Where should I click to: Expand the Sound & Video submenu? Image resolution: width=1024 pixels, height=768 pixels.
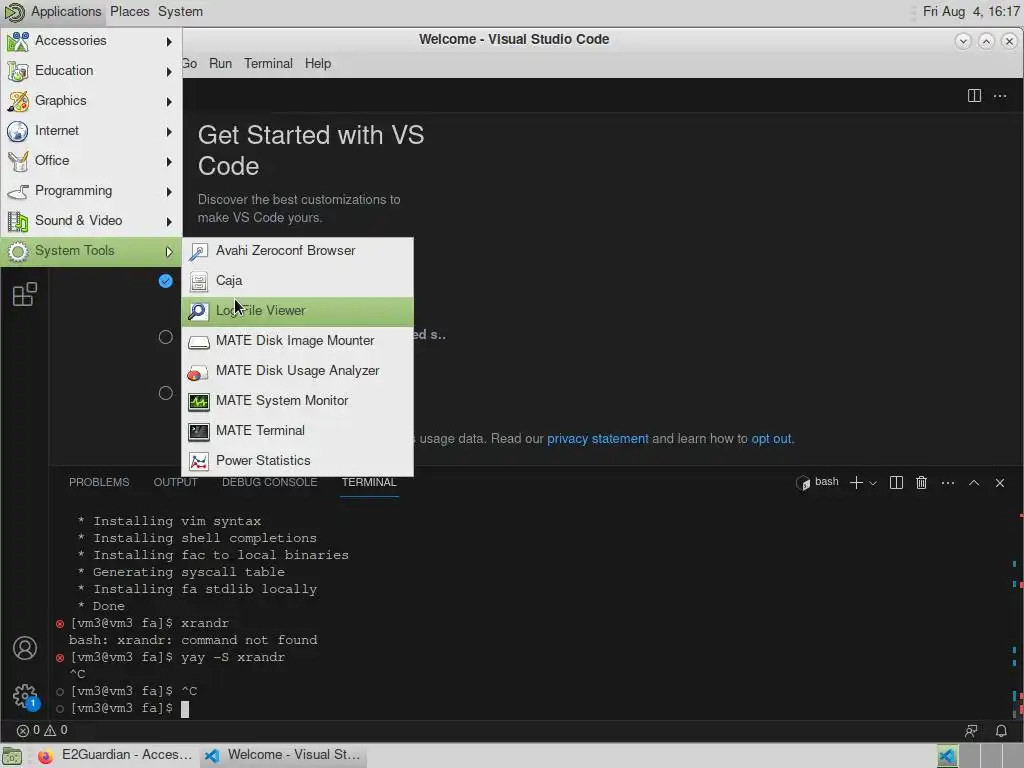pyautogui.click(x=91, y=221)
